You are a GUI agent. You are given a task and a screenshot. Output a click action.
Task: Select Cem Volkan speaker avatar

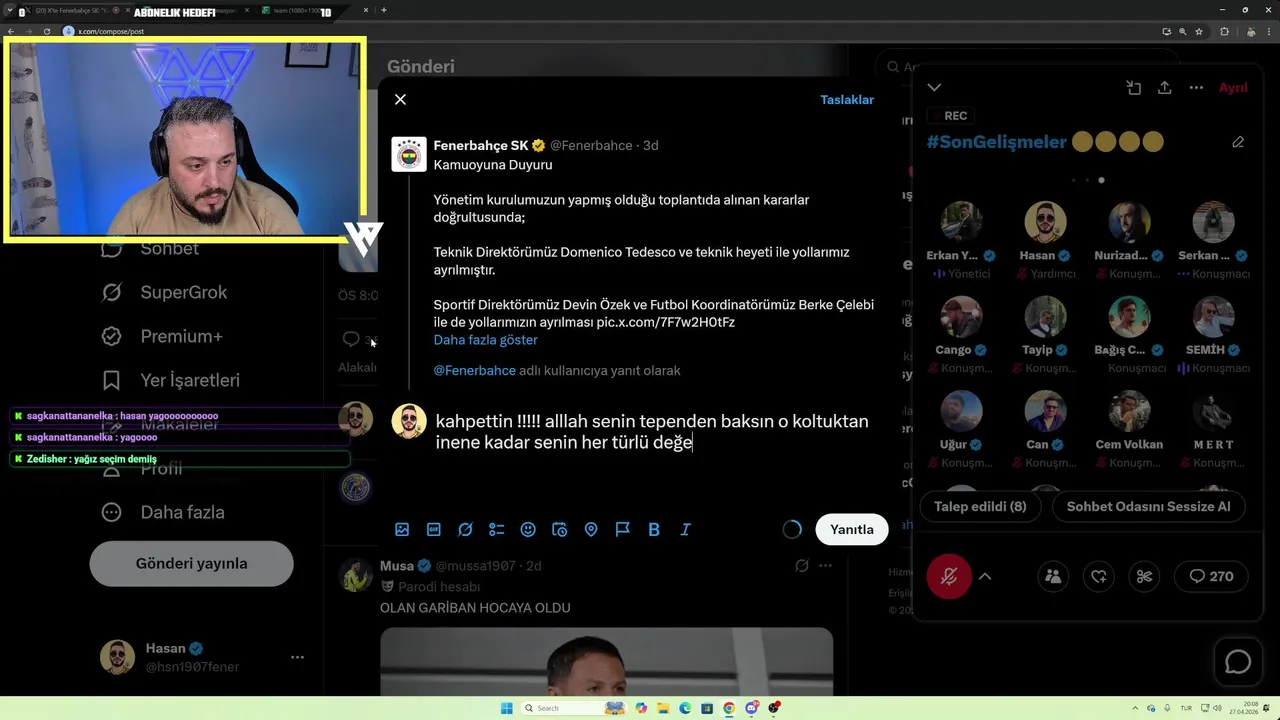tap(1129, 411)
